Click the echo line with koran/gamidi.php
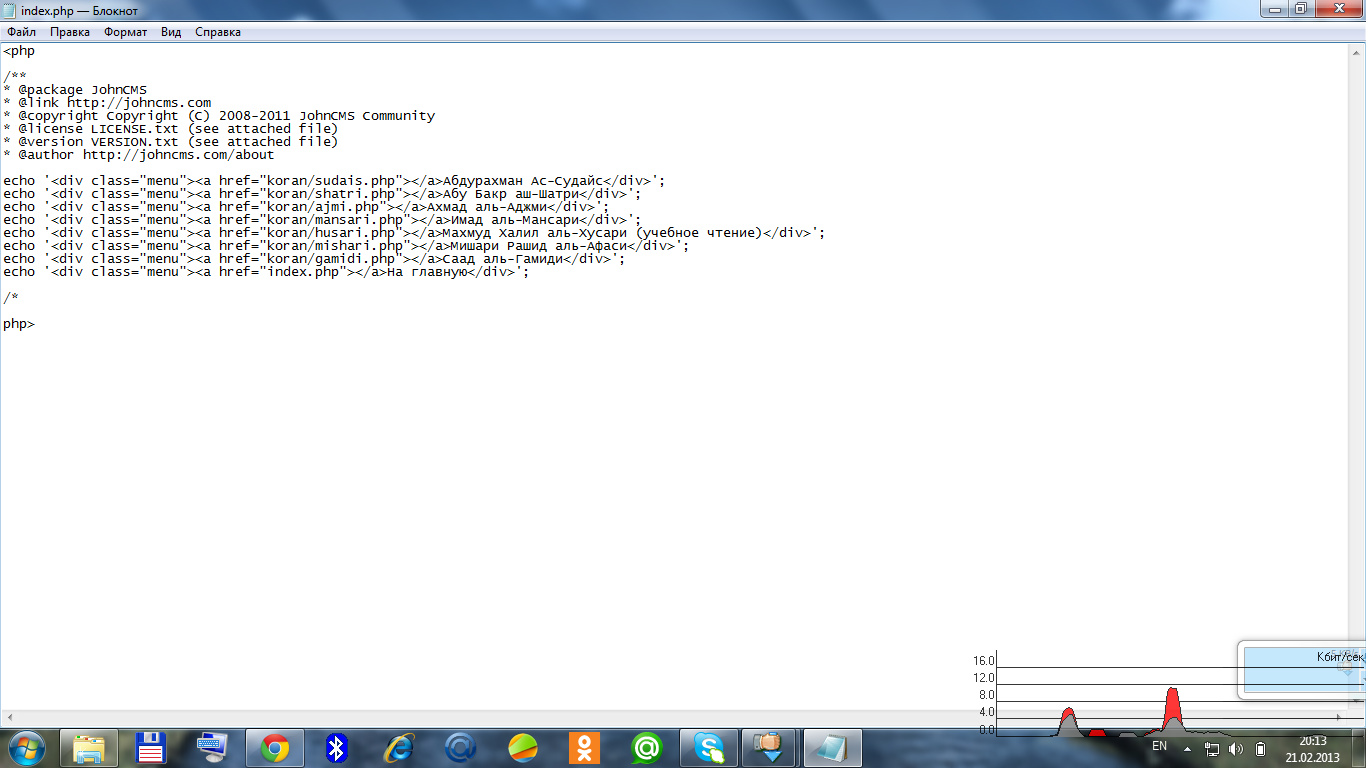 point(314,259)
